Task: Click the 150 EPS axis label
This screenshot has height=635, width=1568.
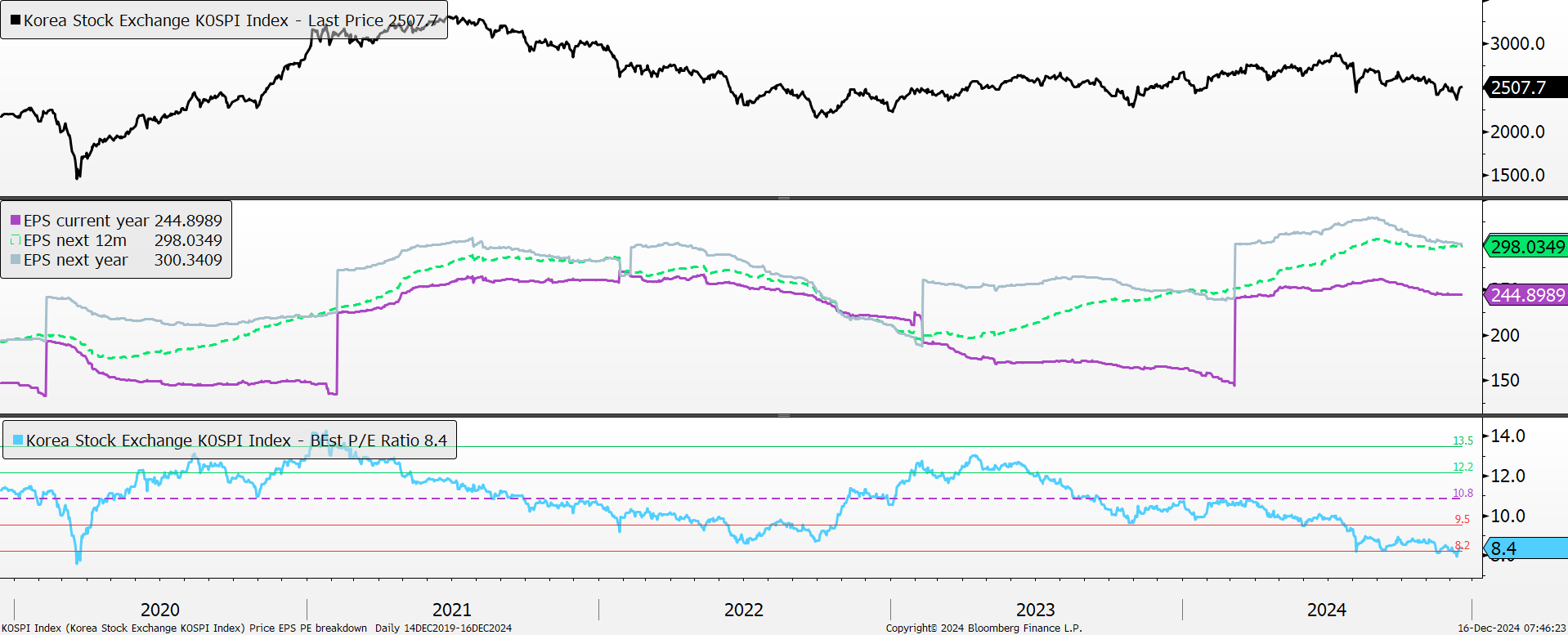Action: coord(1505,380)
